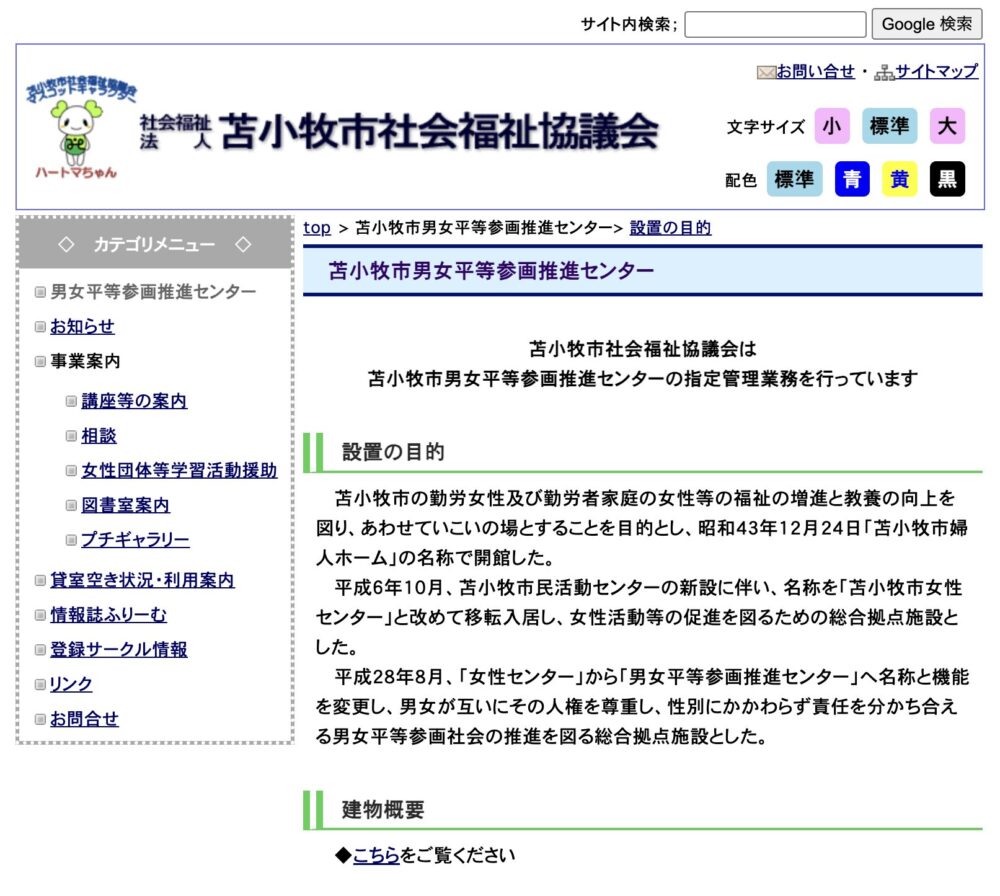Click the site search input field

[x=775, y=24]
